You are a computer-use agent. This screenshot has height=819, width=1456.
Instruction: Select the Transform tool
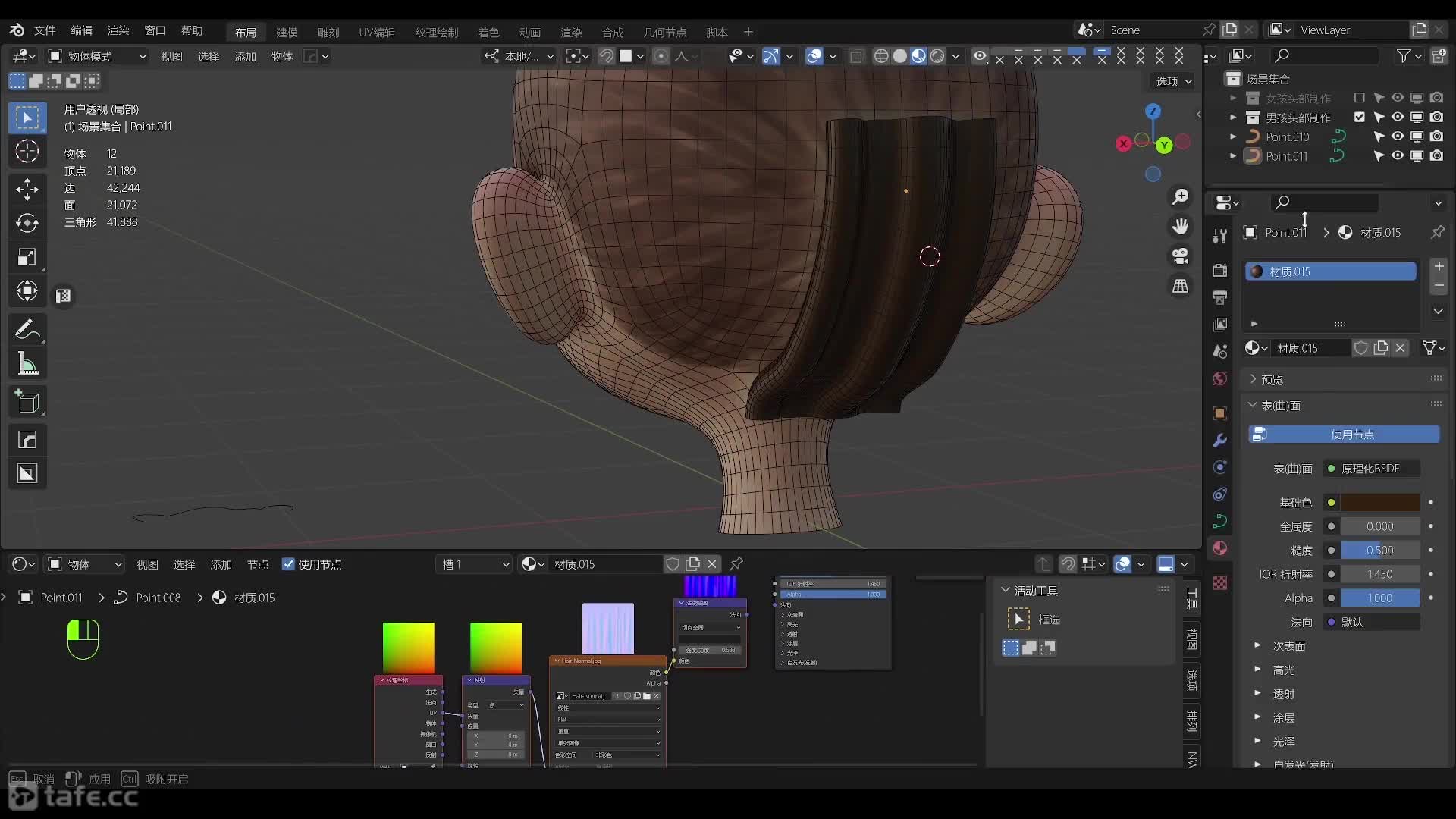pos(27,291)
